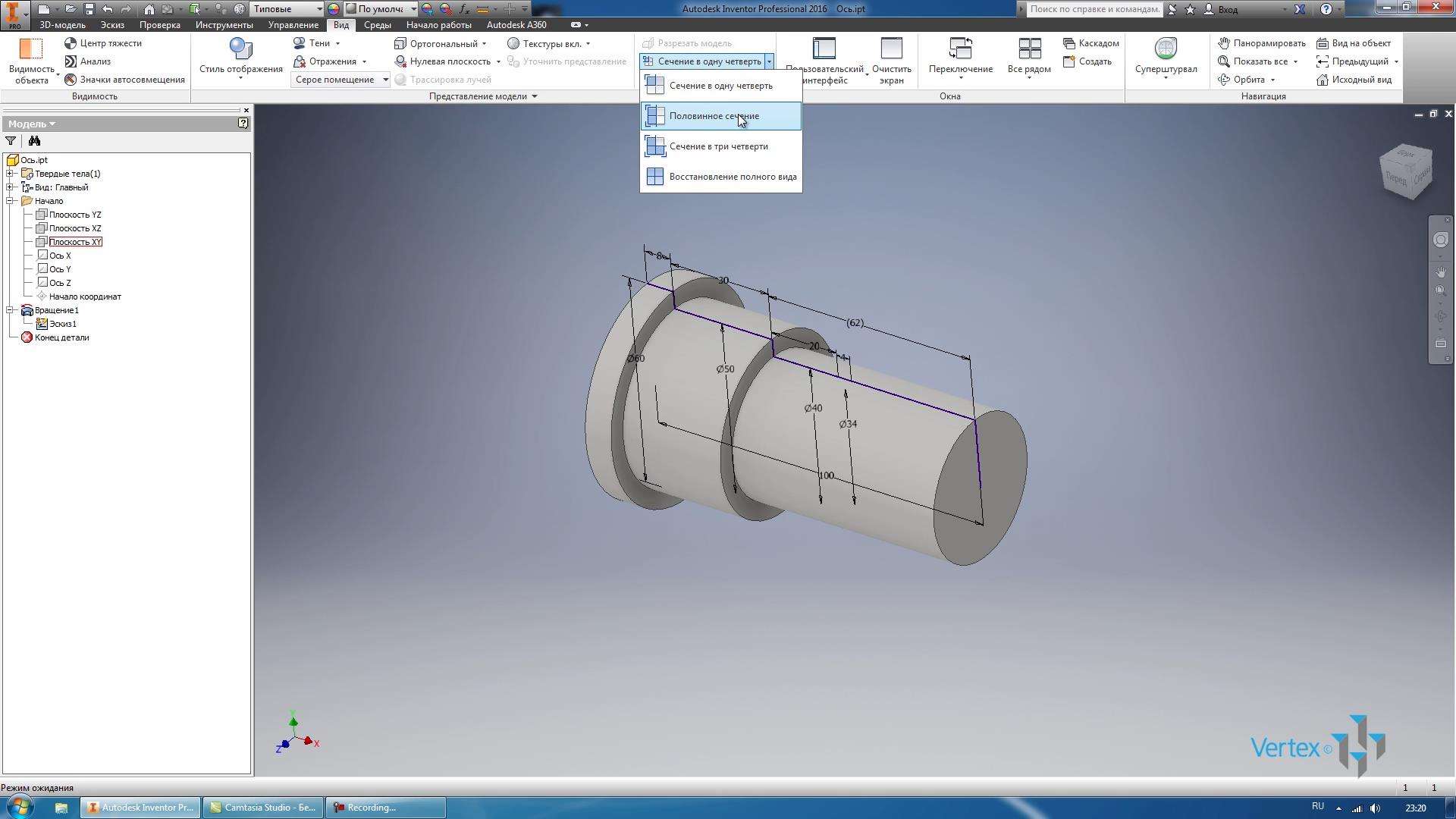This screenshot has width=1456, height=819.
Task: Click the Center of Gravity icon
Action: pos(69,43)
